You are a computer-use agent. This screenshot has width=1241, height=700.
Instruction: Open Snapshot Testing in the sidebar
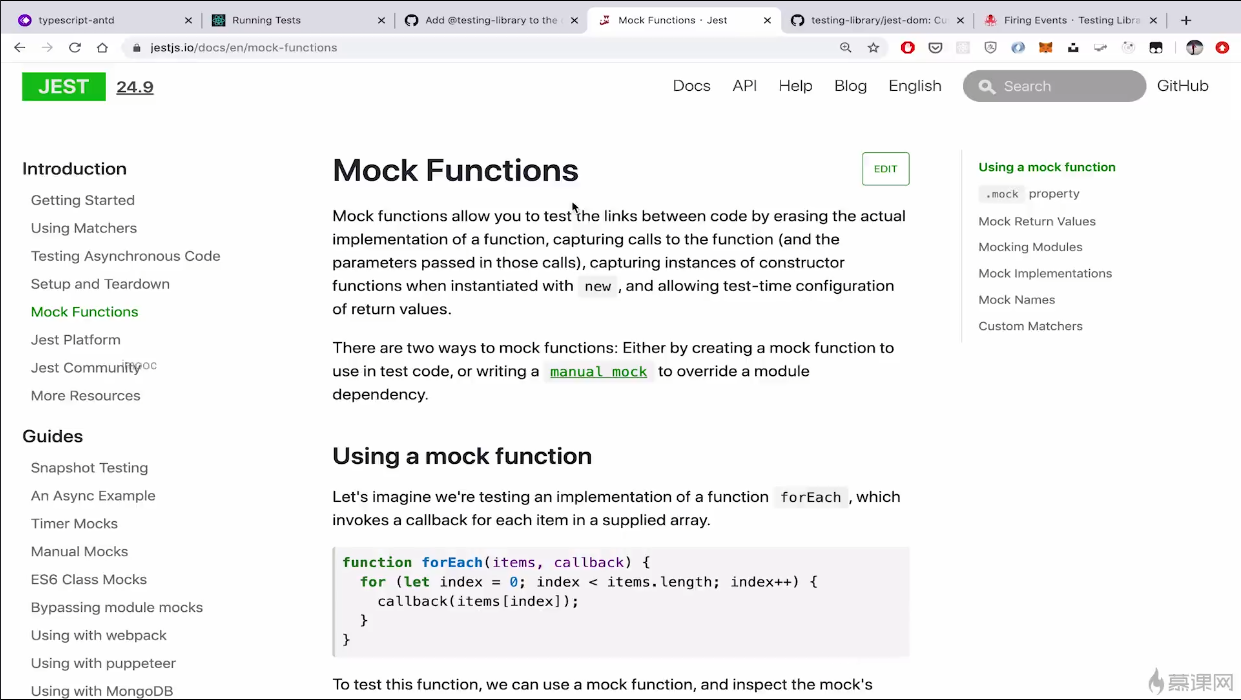pyautogui.click(x=89, y=468)
